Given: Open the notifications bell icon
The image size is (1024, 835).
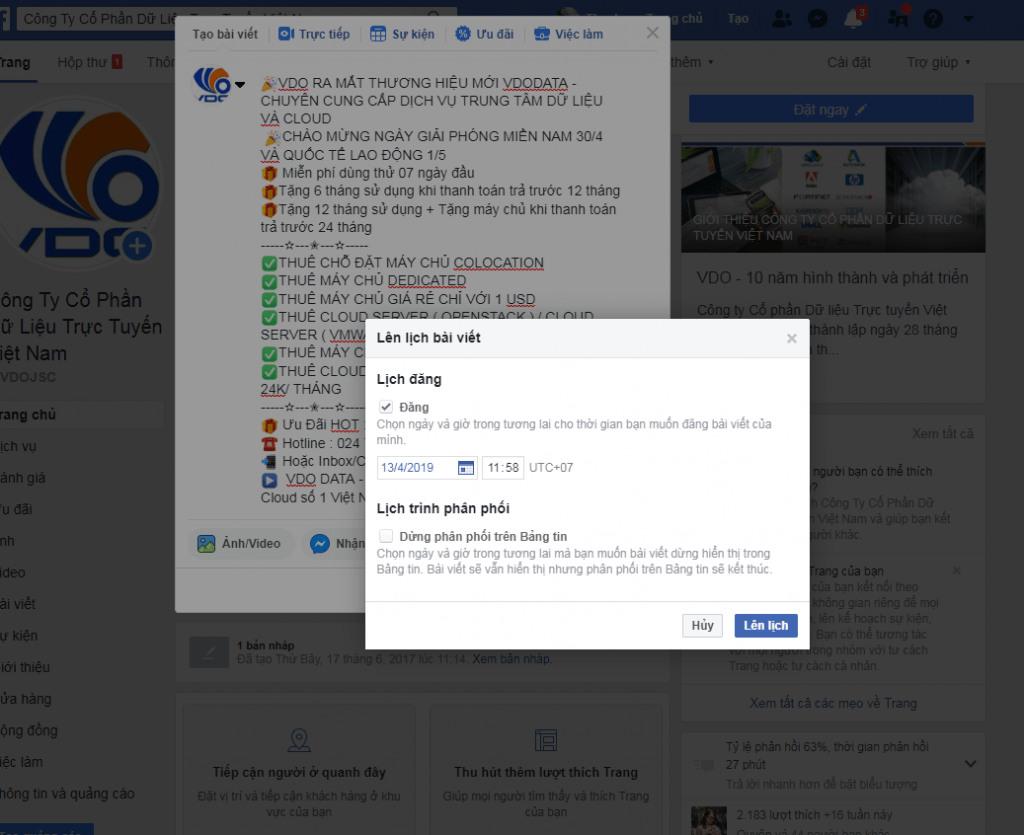Looking at the screenshot, I should [854, 18].
